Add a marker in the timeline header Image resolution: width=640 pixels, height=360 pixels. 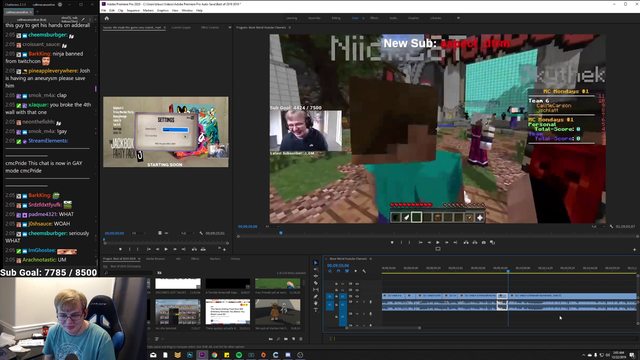[x=356, y=271]
